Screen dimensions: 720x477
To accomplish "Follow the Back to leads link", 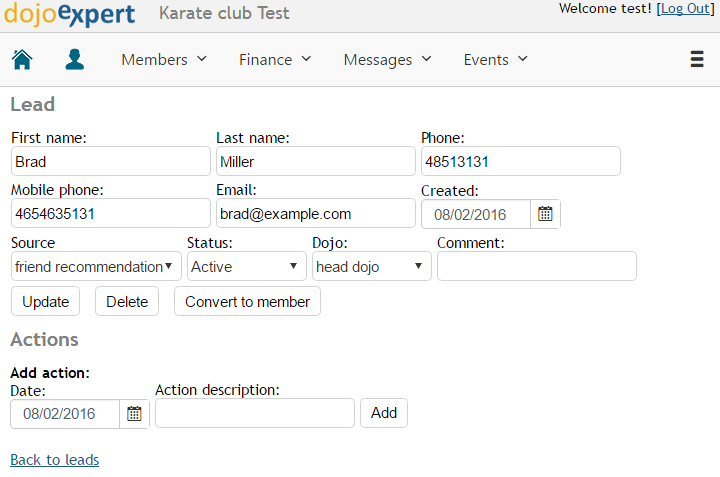I will pos(55,460).
